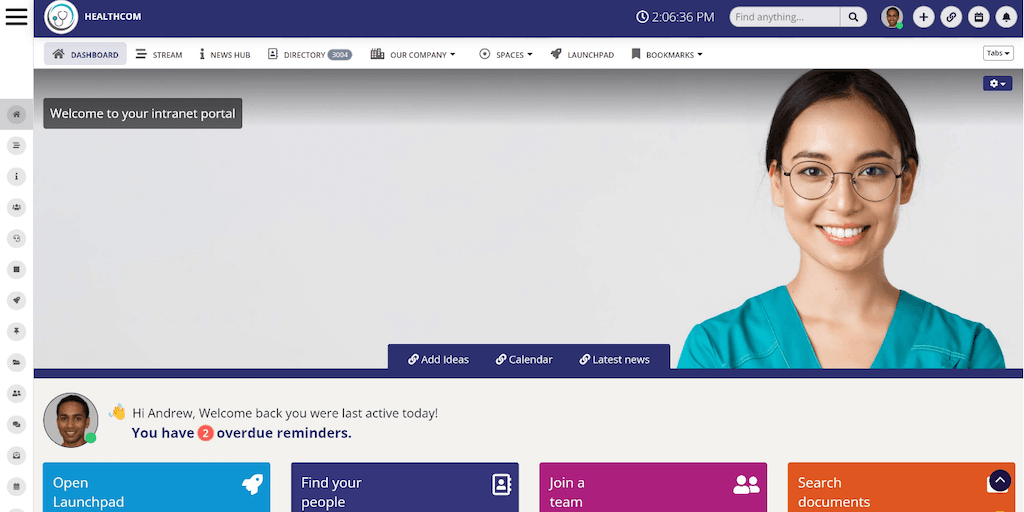Viewport: 1024px width, 512px height.
Task: Expand the Our Company dropdown
Action: (413, 54)
